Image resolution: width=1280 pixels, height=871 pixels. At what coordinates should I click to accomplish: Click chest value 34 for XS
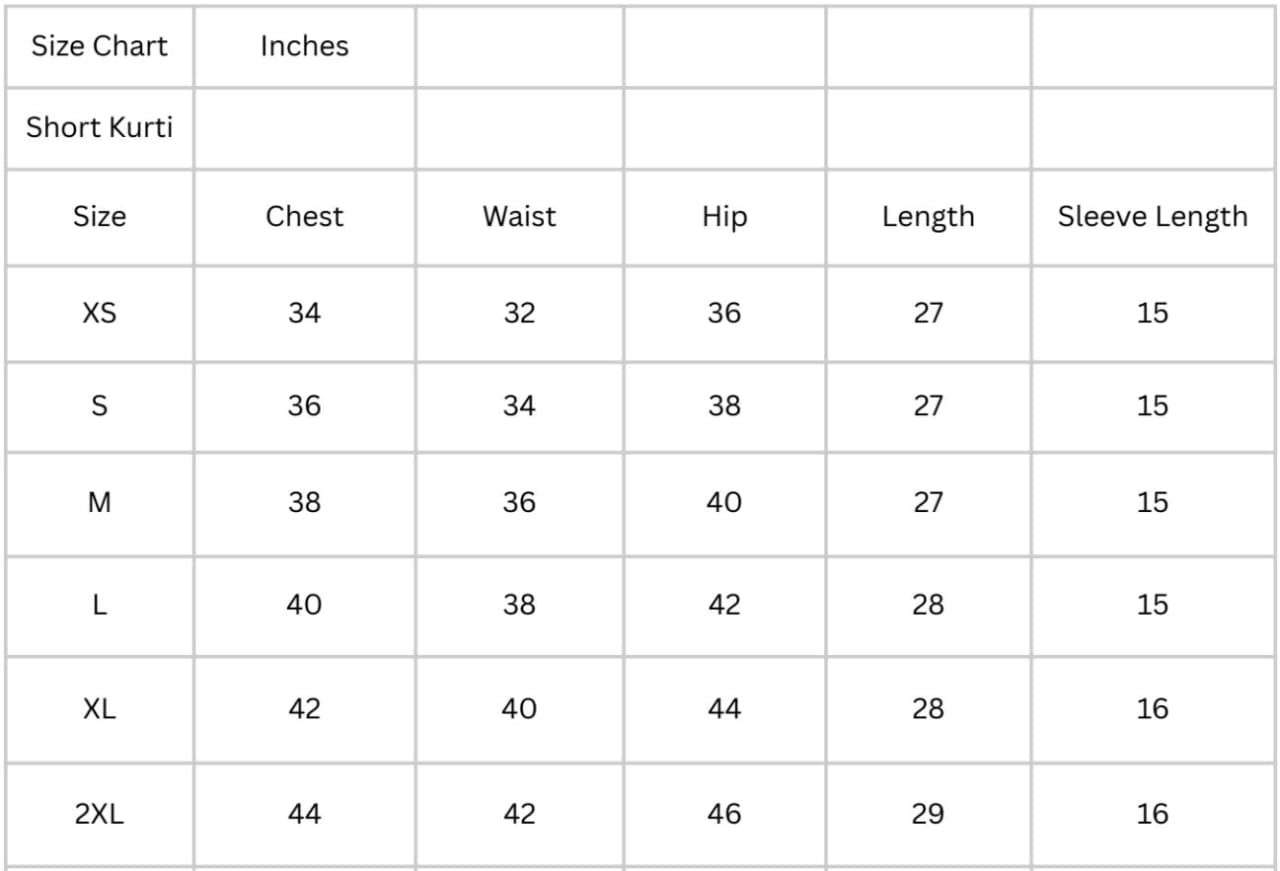304,313
